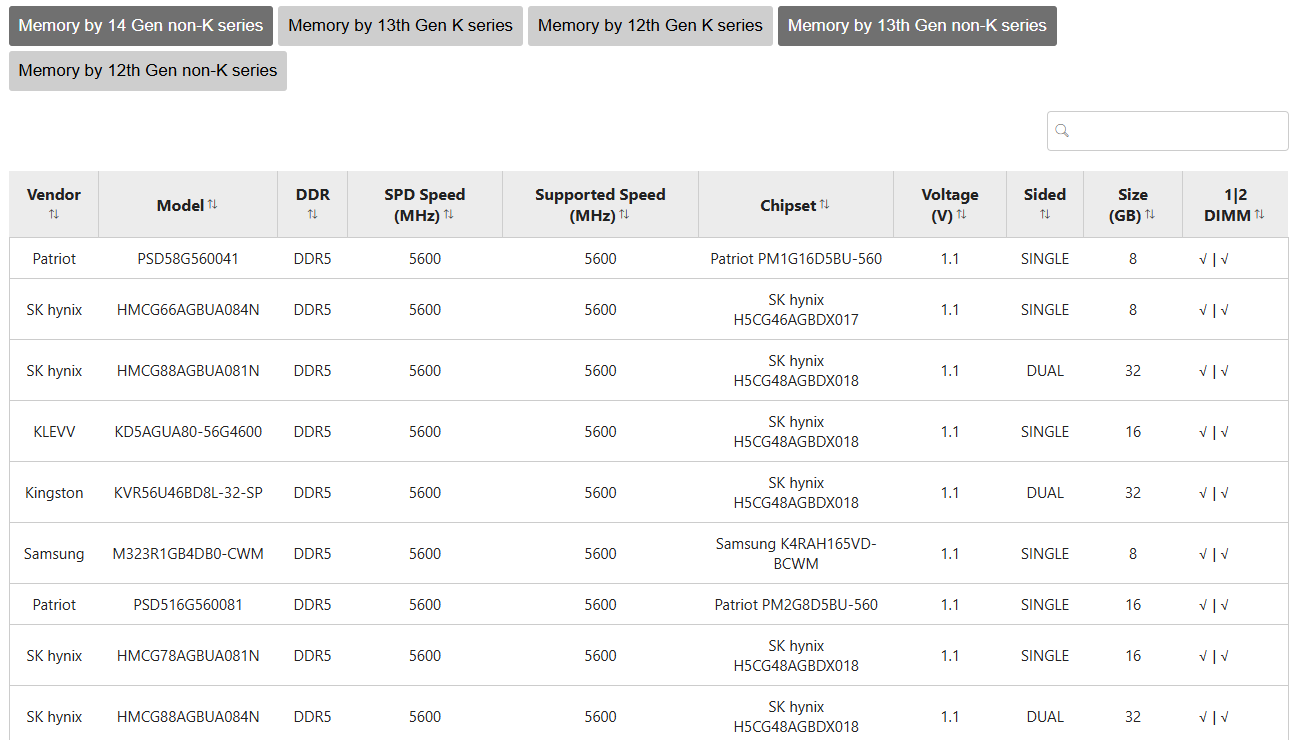Click size 8 in Samsung row

[1133, 554]
